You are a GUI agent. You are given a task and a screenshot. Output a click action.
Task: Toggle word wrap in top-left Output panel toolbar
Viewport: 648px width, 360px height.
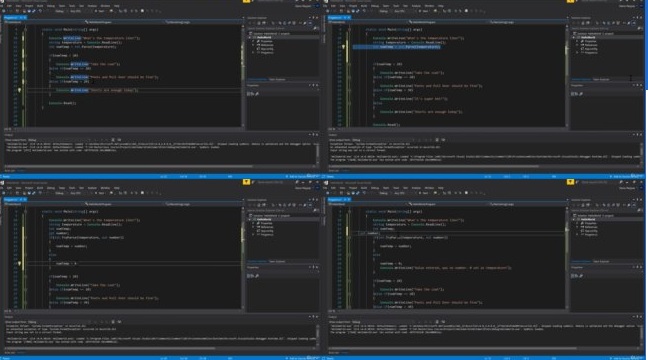[119, 140]
